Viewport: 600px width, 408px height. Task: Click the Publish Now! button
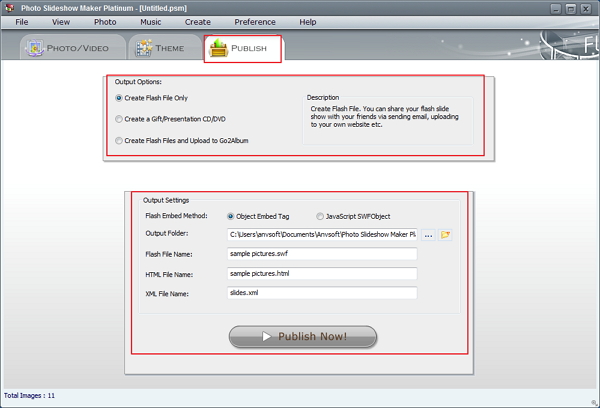(x=303, y=336)
